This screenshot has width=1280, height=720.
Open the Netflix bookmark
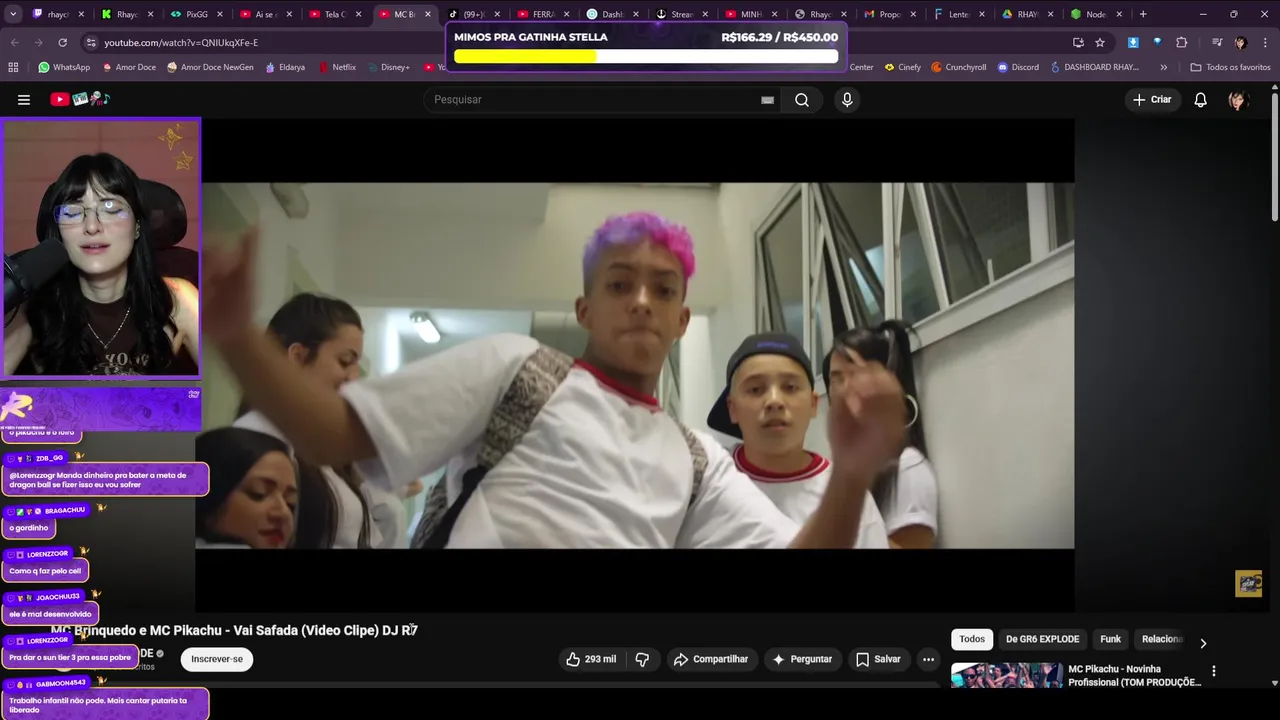337,67
